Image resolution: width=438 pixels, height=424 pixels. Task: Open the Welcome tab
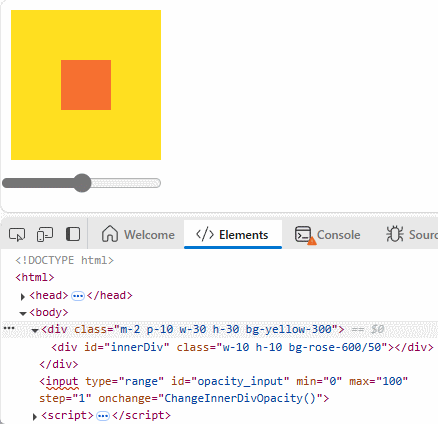coord(138,234)
